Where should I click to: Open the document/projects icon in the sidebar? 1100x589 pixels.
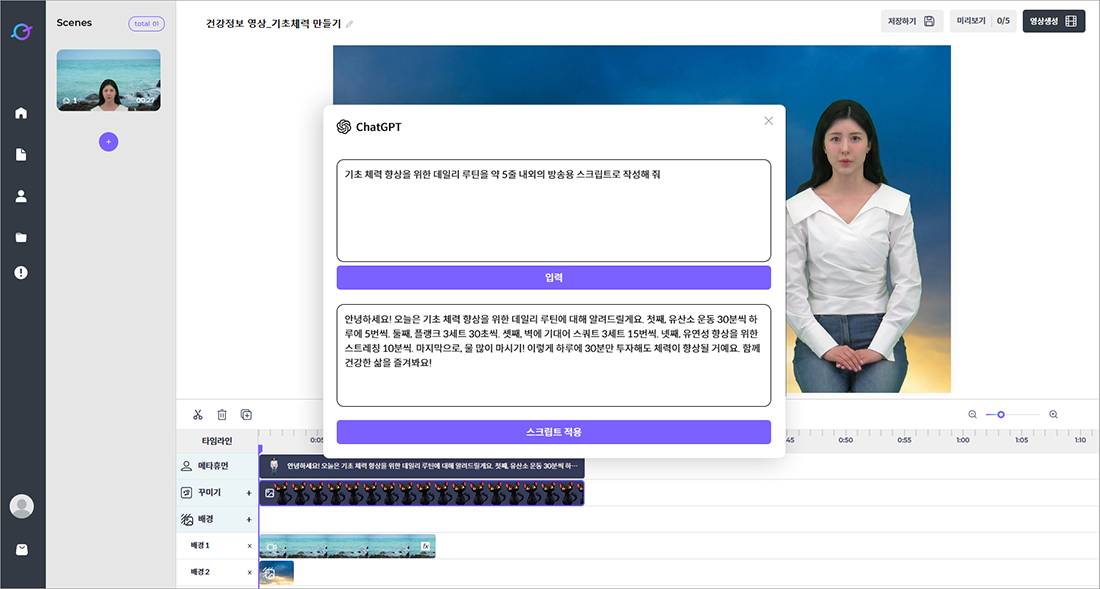[21, 154]
